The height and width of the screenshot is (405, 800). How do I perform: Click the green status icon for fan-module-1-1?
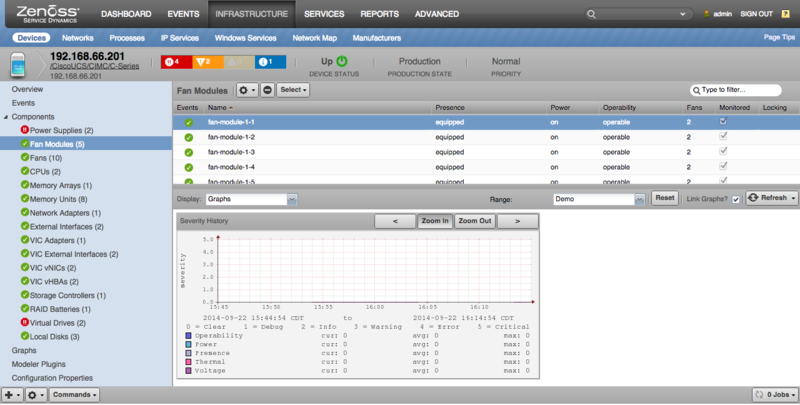coord(189,122)
